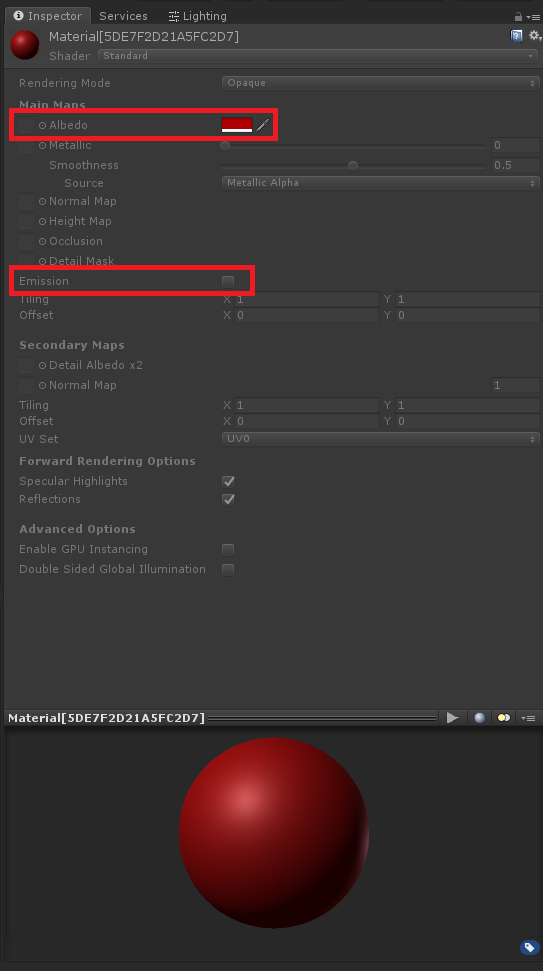Click Secondary Maps Offset Y field
The height and width of the screenshot is (971, 543).
(467, 421)
